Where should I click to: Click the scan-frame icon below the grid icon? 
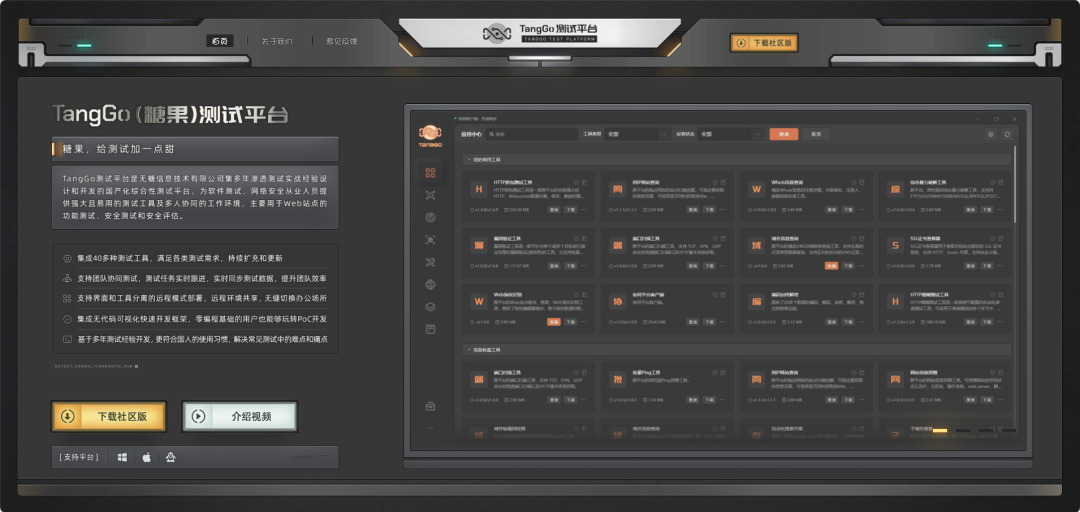coord(430,195)
